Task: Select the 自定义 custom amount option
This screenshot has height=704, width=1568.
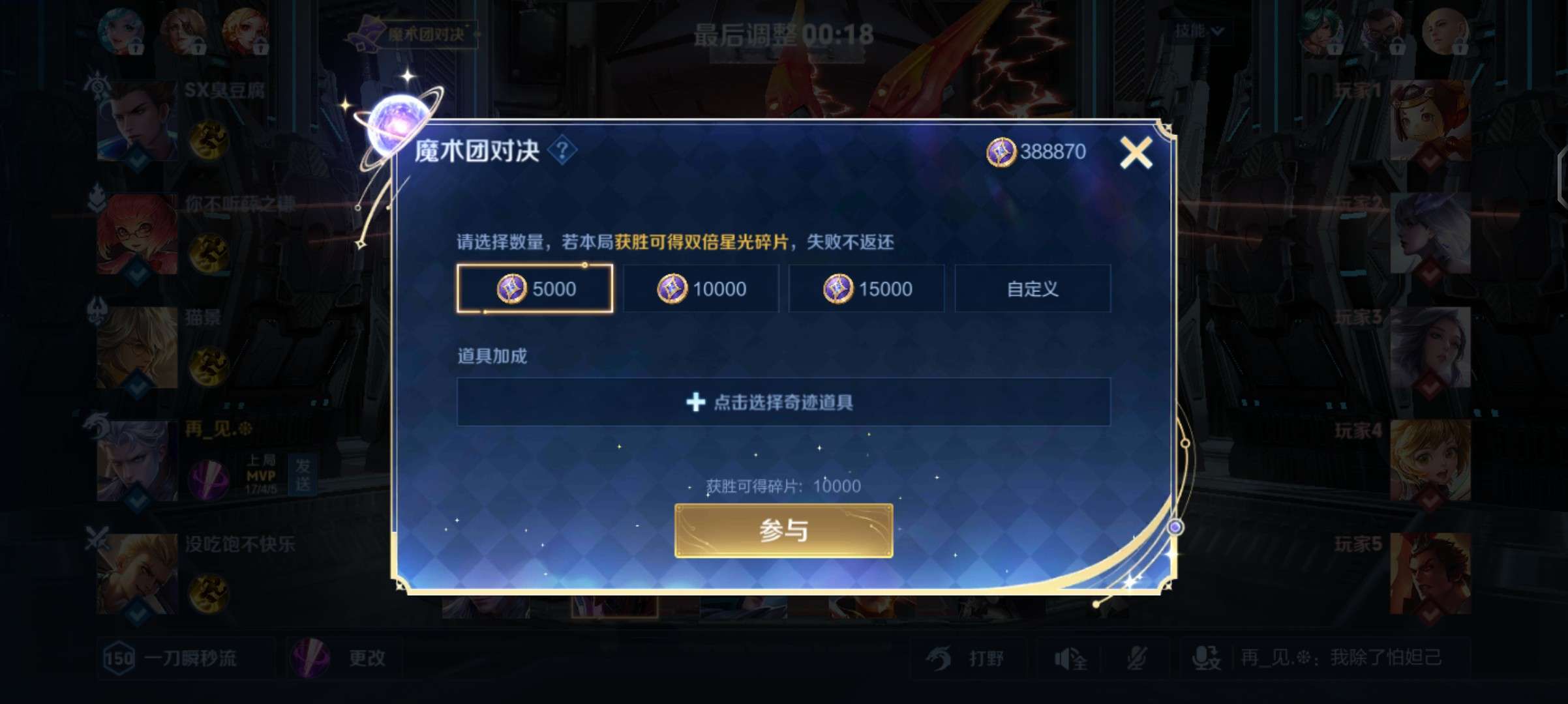Action: click(1033, 289)
